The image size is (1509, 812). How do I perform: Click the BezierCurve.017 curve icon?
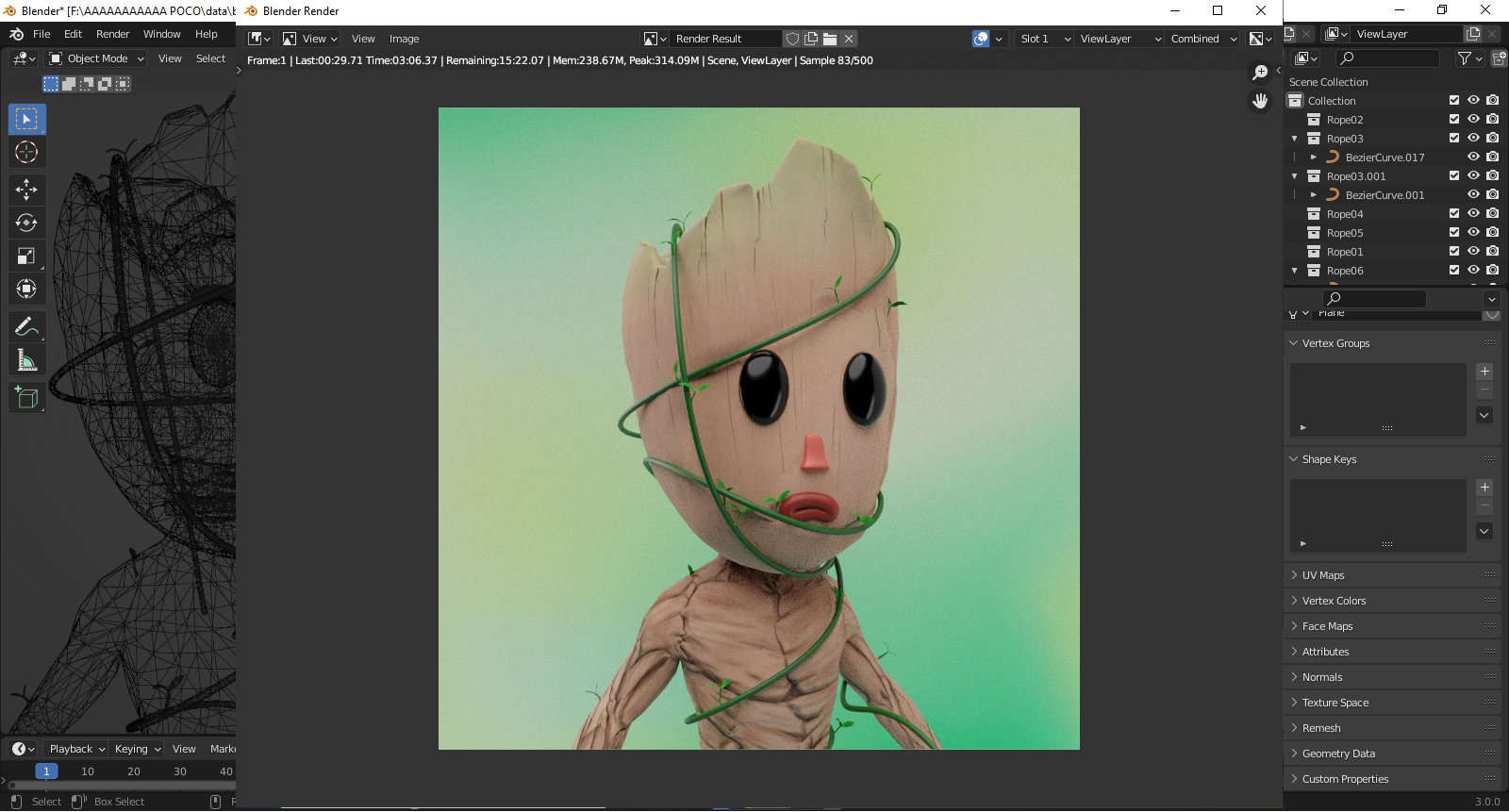[1333, 157]
